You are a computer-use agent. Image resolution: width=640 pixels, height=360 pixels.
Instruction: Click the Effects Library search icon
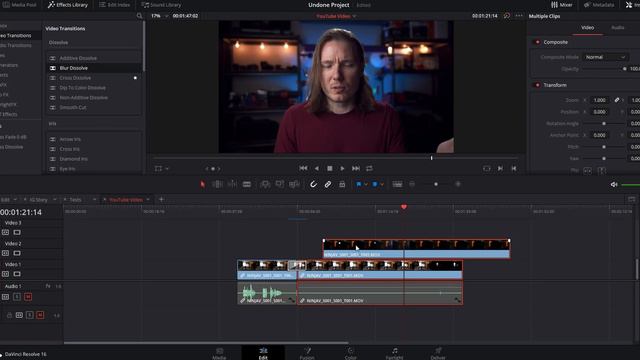tap(139, 16)
